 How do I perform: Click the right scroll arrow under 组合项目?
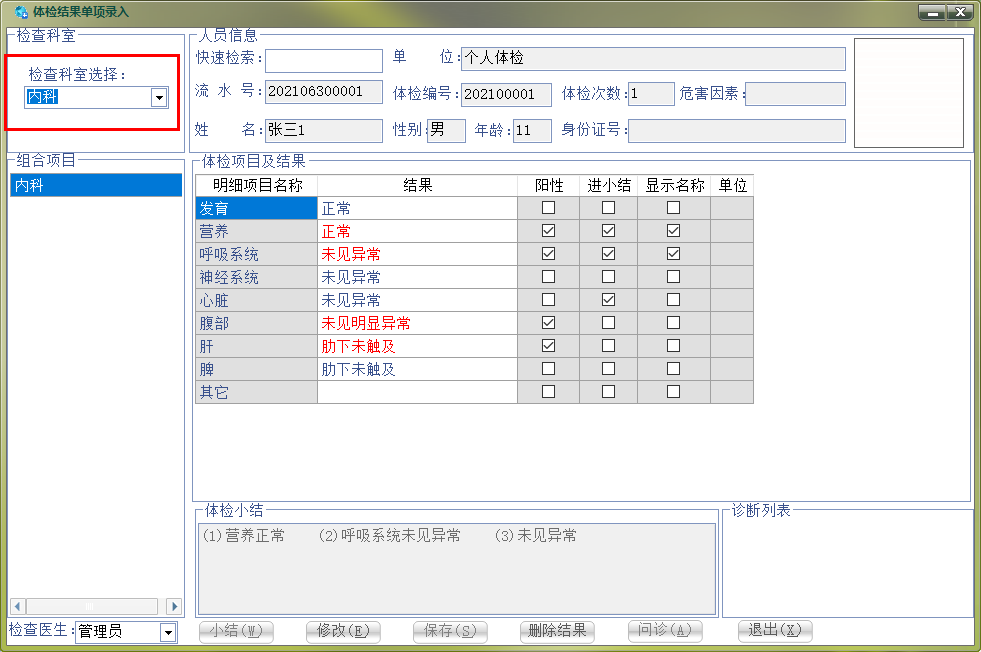click(x=175, y=606)
